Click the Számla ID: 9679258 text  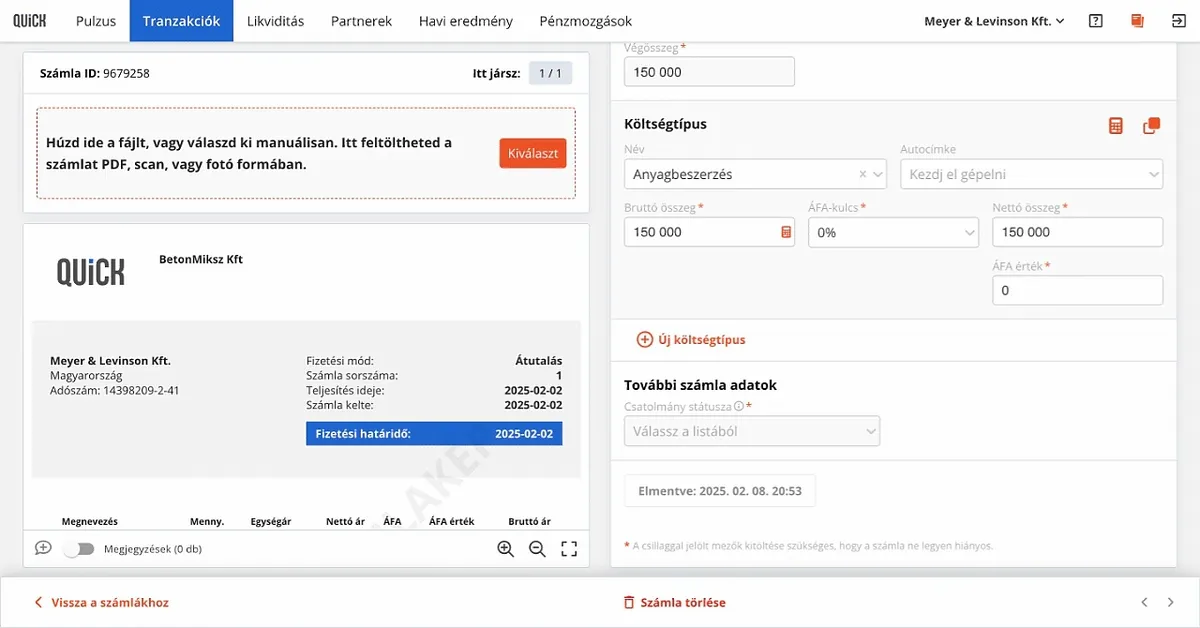[x=94, y=73]
